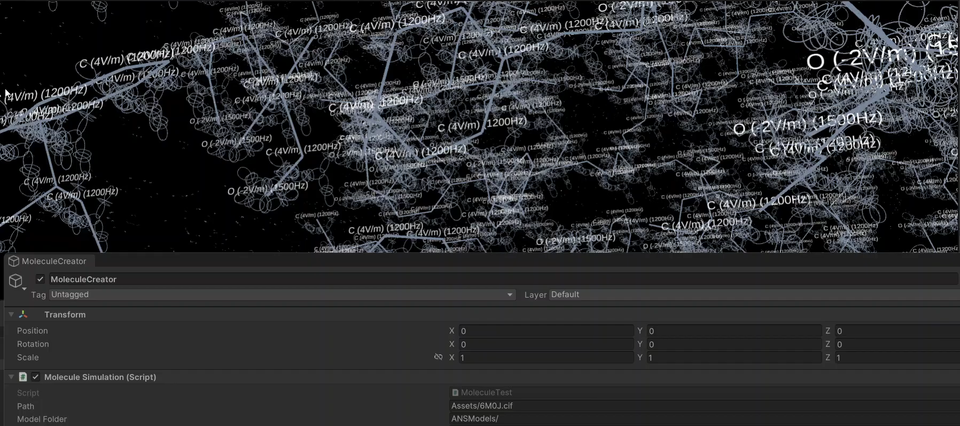Click the Scale Z value field

pyautogui.click(x=895, y=357)
